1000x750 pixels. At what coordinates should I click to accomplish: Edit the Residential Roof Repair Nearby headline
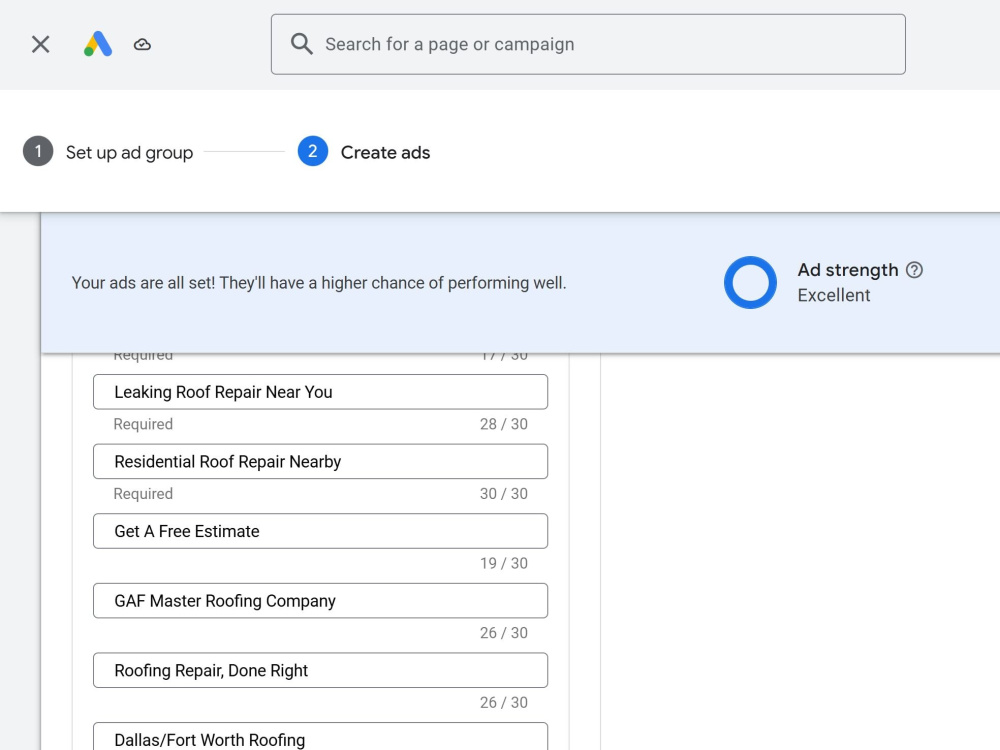(x=320, y=461)
